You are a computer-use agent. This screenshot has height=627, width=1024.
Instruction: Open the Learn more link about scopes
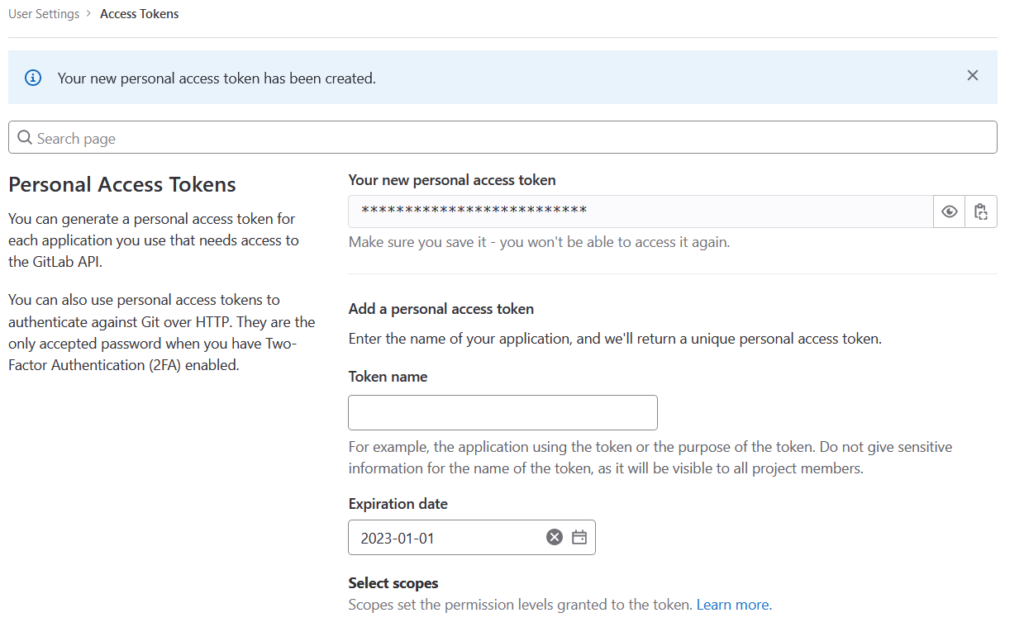pos(734,605)
